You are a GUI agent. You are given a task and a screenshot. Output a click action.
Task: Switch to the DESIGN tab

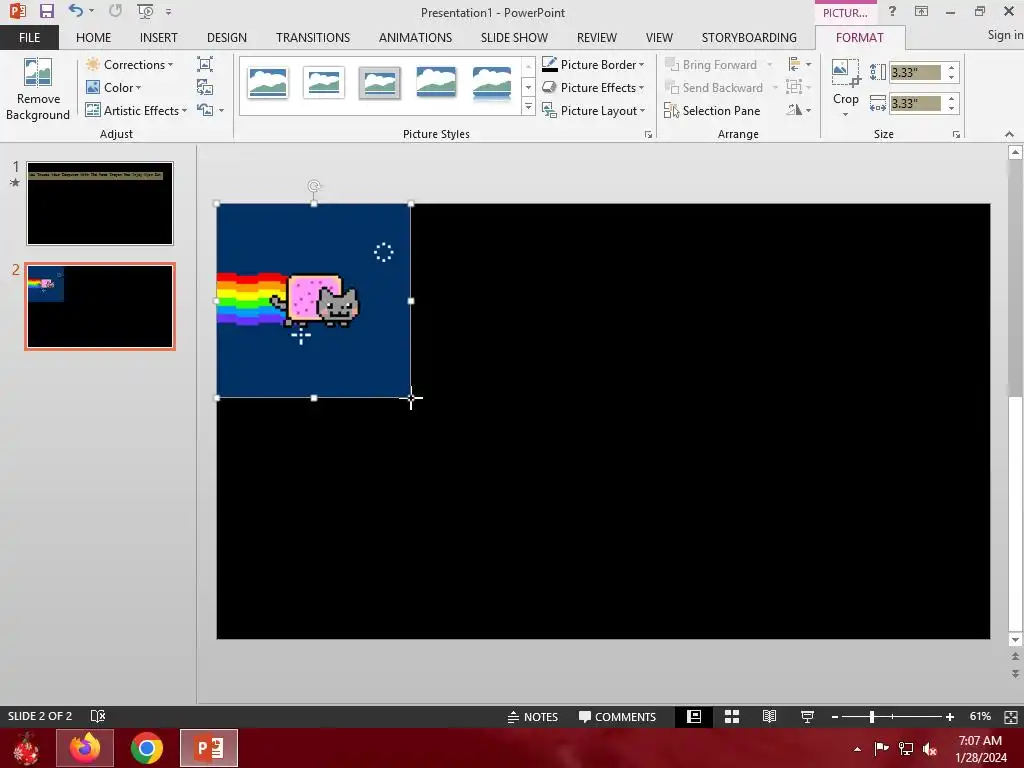click(227, 37)
